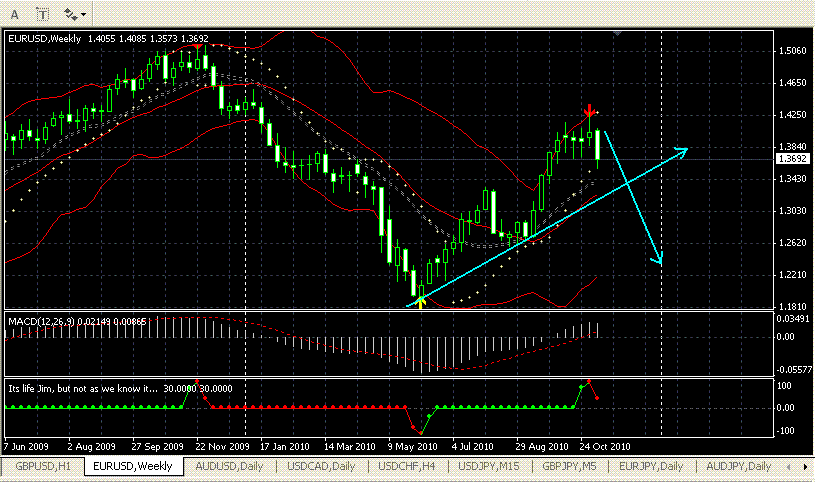815x482 pixels.
Task: Click the 2 Aug 2009 date label
Action: 91,447
